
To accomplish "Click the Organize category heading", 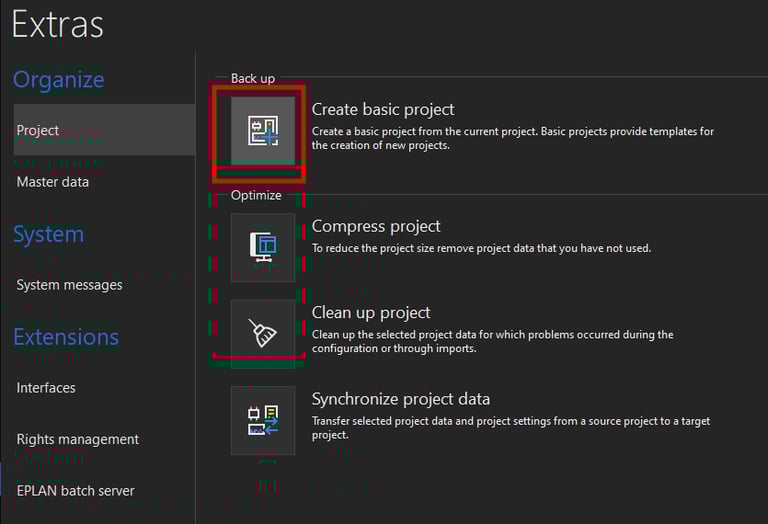I will click(58, 80).
